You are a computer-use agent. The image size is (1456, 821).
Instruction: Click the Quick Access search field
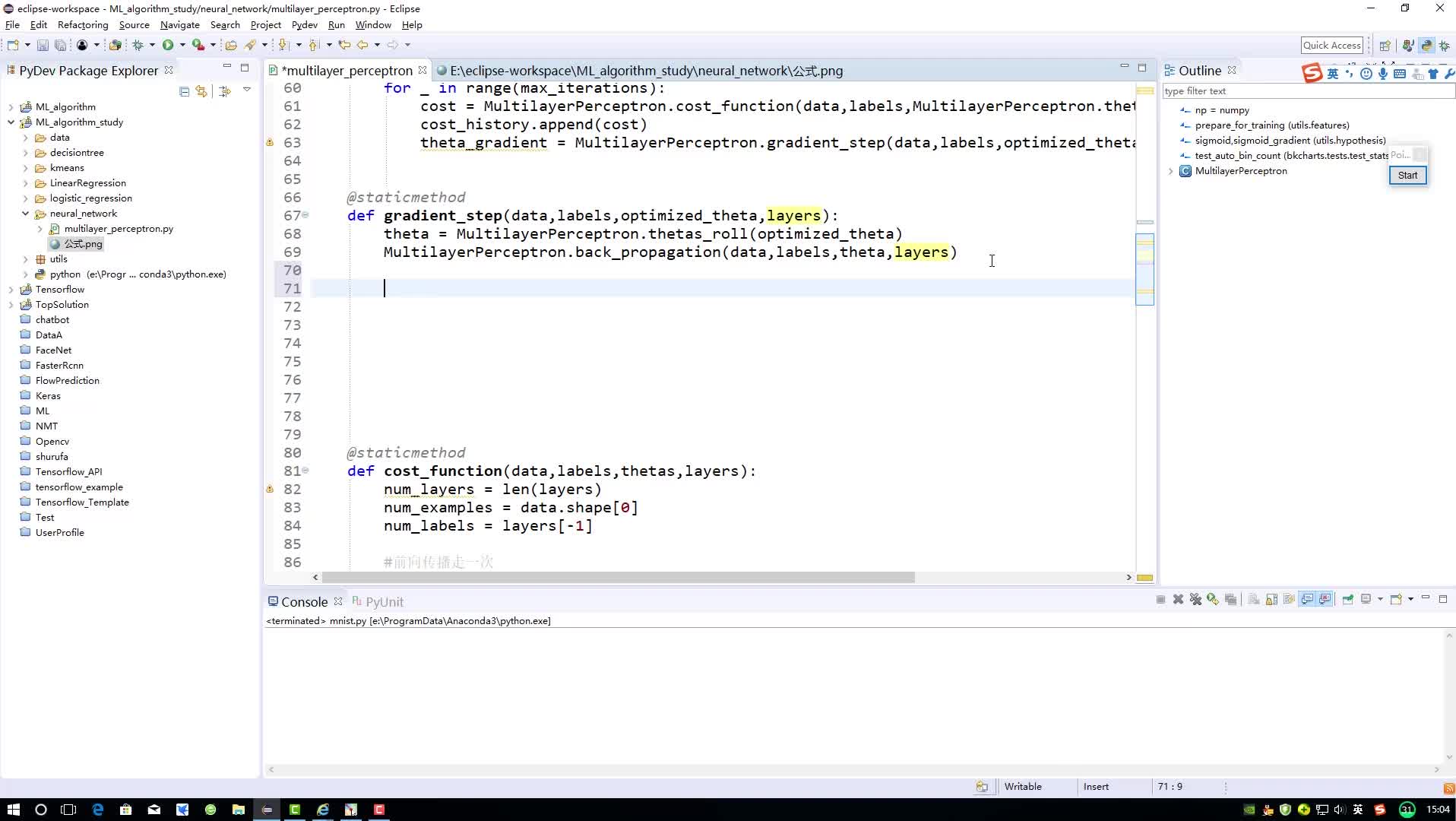(1332, 46)
